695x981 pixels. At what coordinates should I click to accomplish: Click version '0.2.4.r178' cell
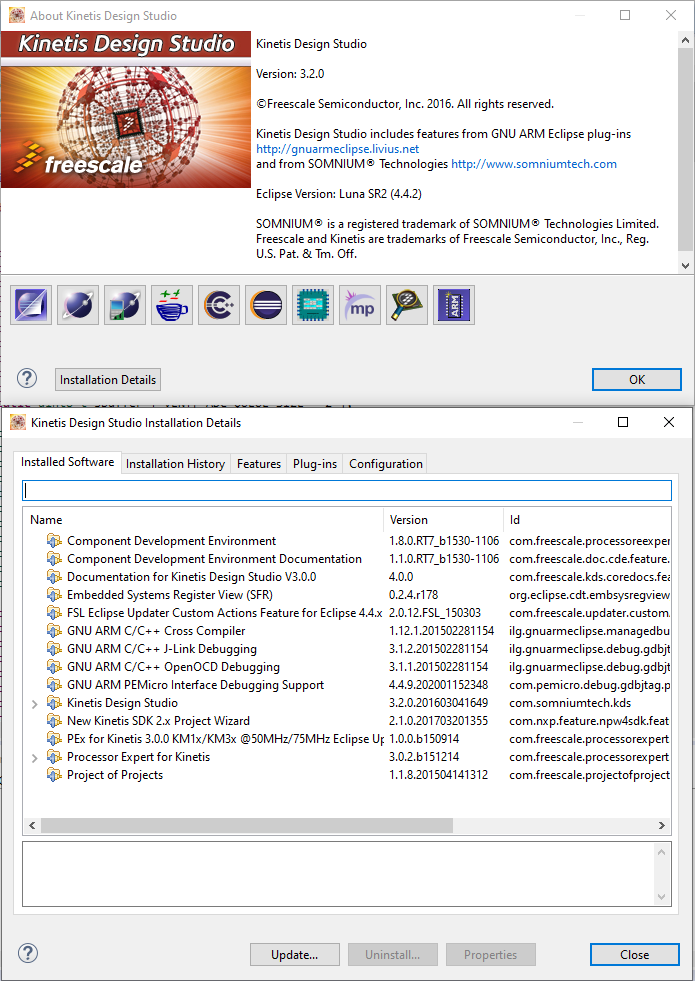coord(413,594)
